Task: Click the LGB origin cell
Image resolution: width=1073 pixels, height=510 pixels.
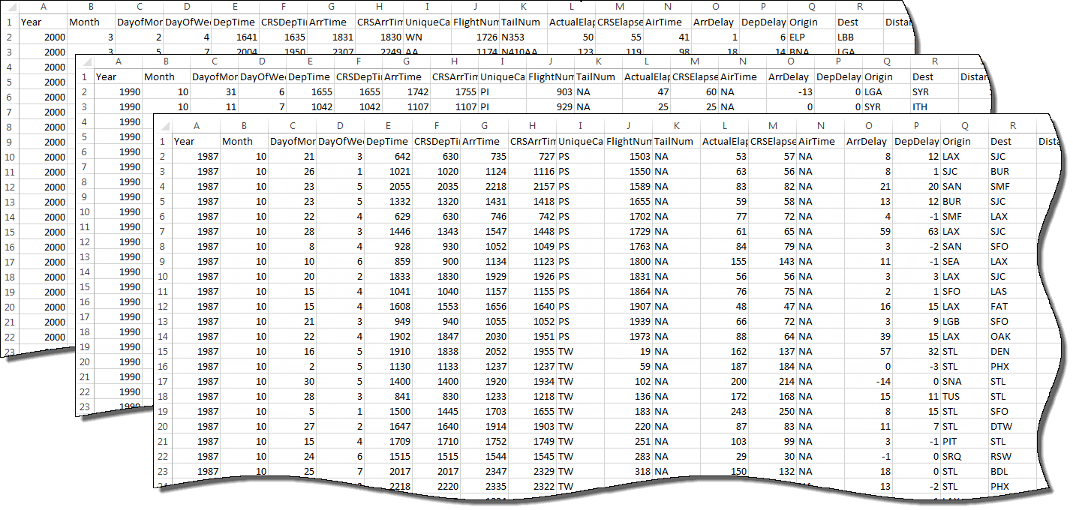Action: point(964,321)
